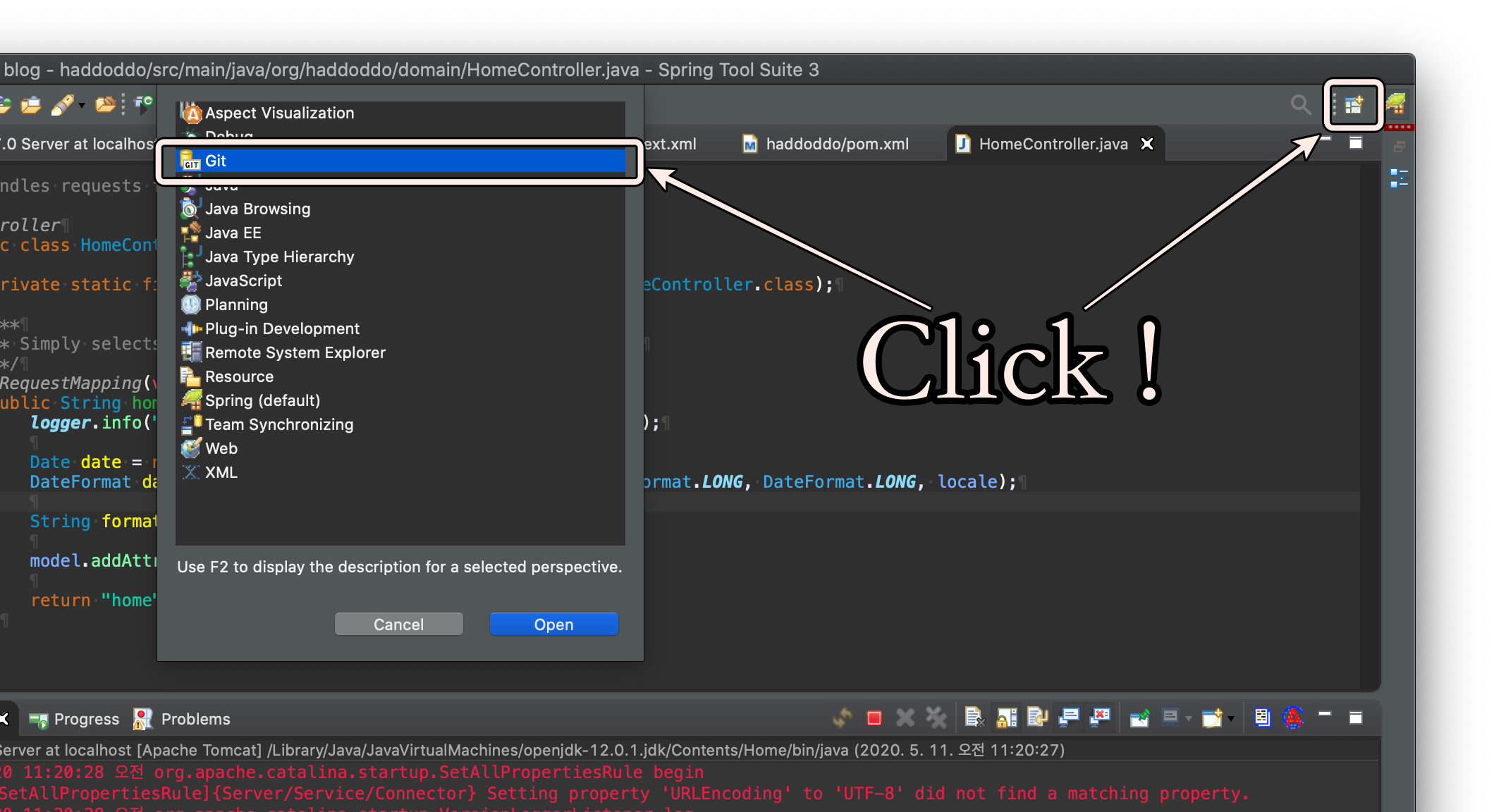Open the highlighter tool dropdown arrow
The width and height of the screenshot is (1494, 812).
(x=82, y=106)
